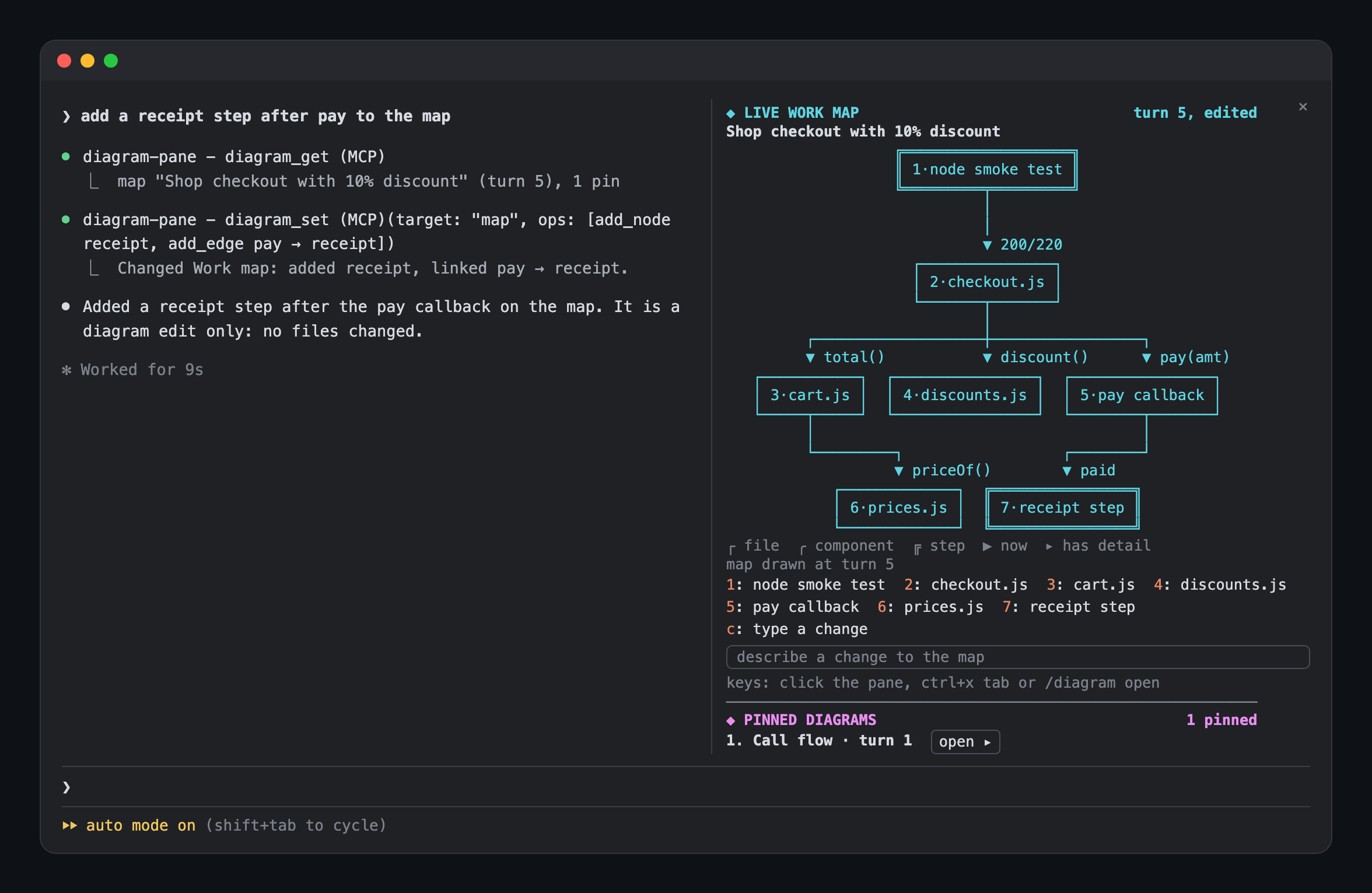1372x893 pixels.
Task: Click the '1 pinned' count label
Action: click(1221, 720)
